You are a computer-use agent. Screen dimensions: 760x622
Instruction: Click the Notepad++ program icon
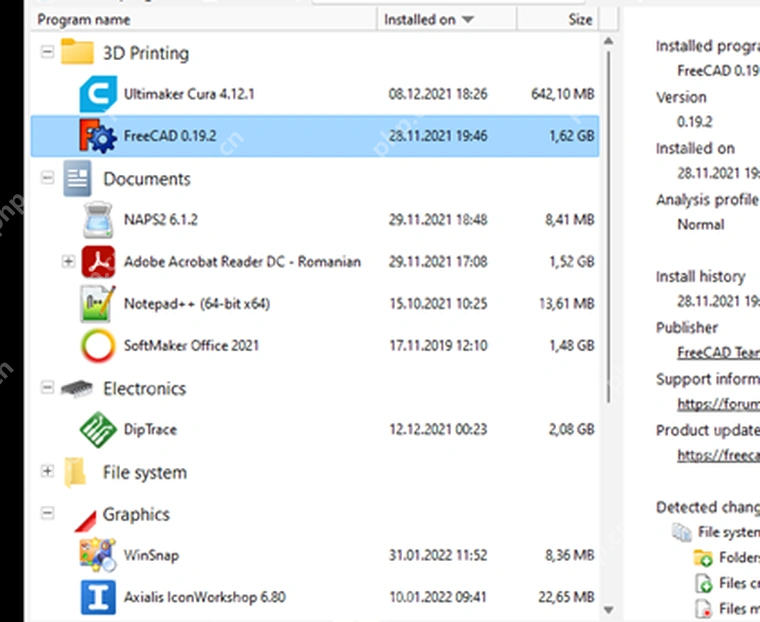coord(98,303)
